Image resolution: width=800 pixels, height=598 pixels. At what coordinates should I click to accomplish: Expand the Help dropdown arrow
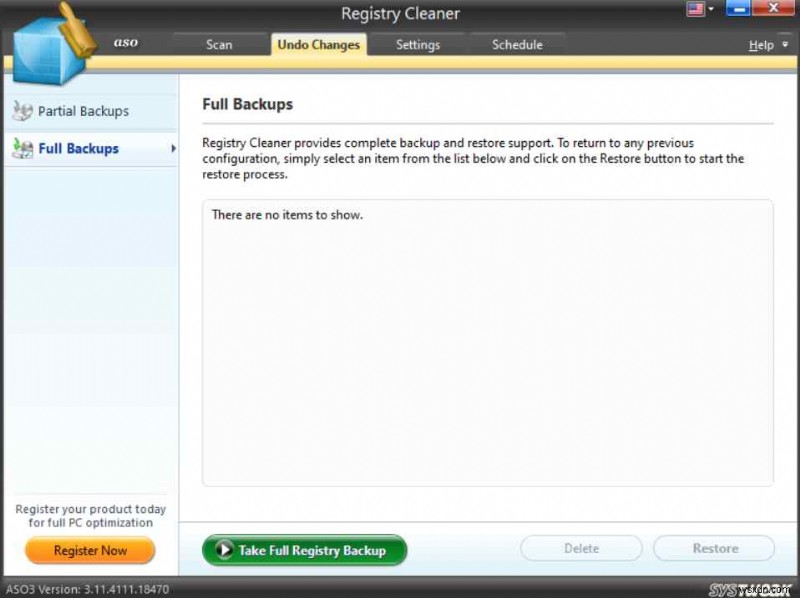click(785, 45)
